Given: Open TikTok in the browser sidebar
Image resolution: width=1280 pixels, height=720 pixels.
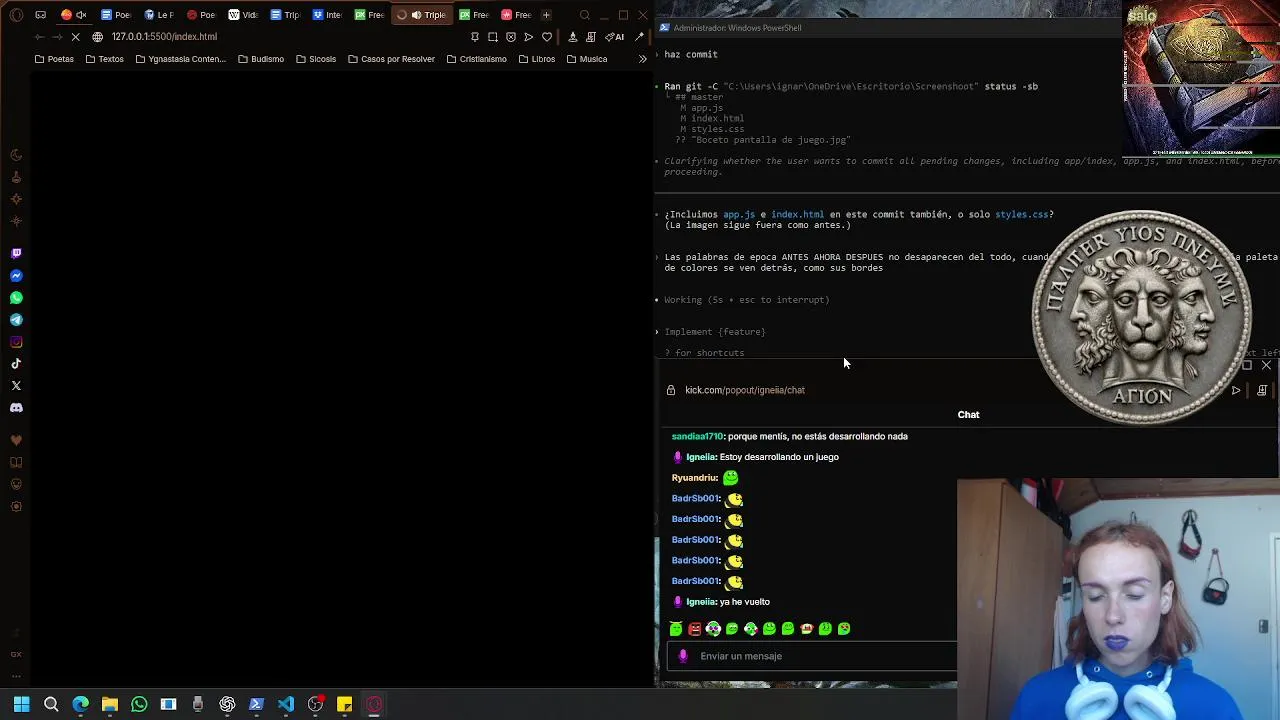Looking at the screenshot, I should pyautogui.click(x=16, y=364).
